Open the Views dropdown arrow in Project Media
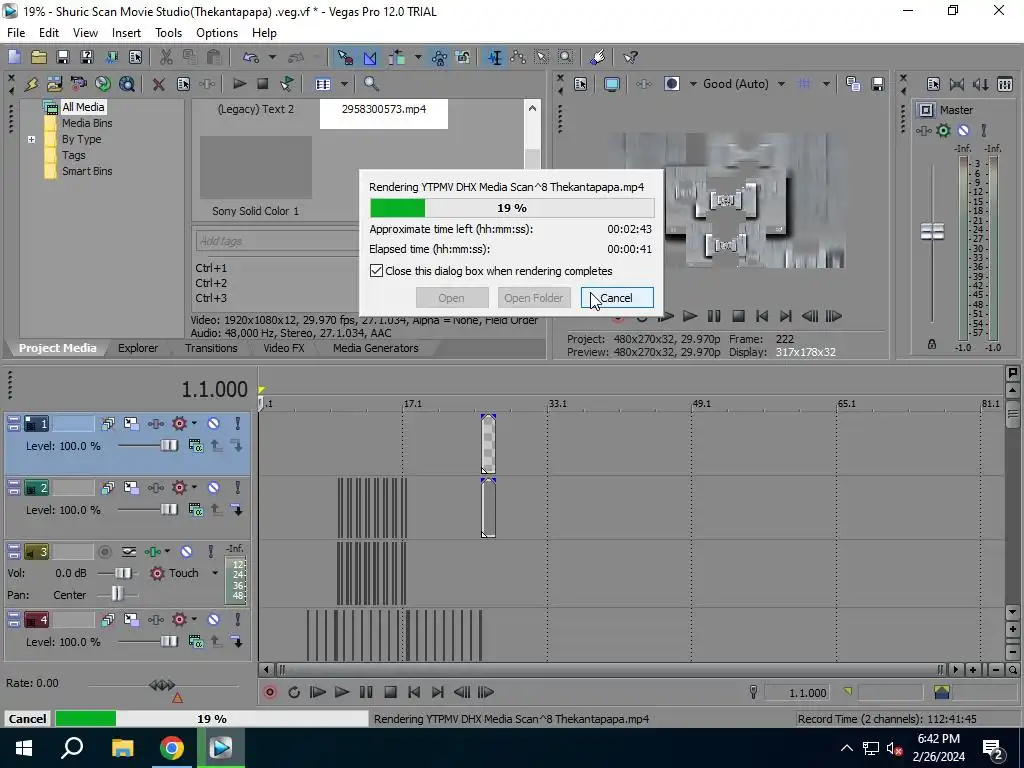 point(344,84)
